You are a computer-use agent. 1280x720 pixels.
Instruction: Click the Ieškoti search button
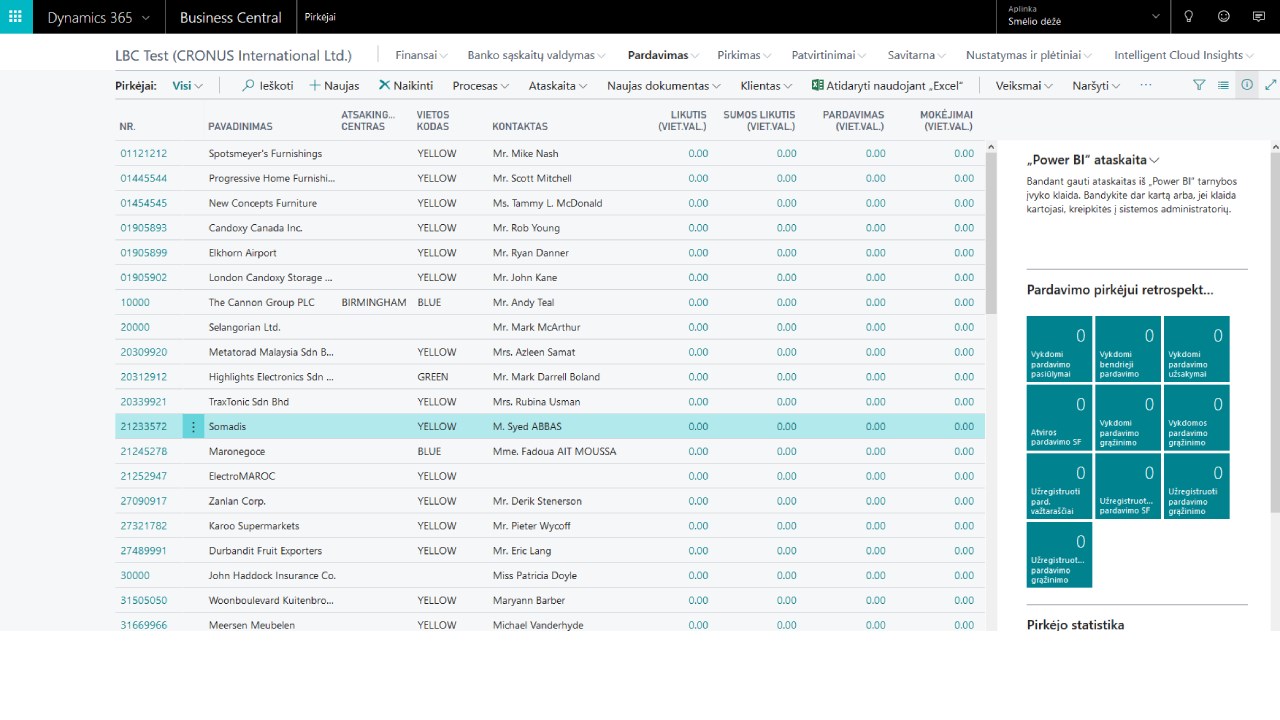click(268, 86)
